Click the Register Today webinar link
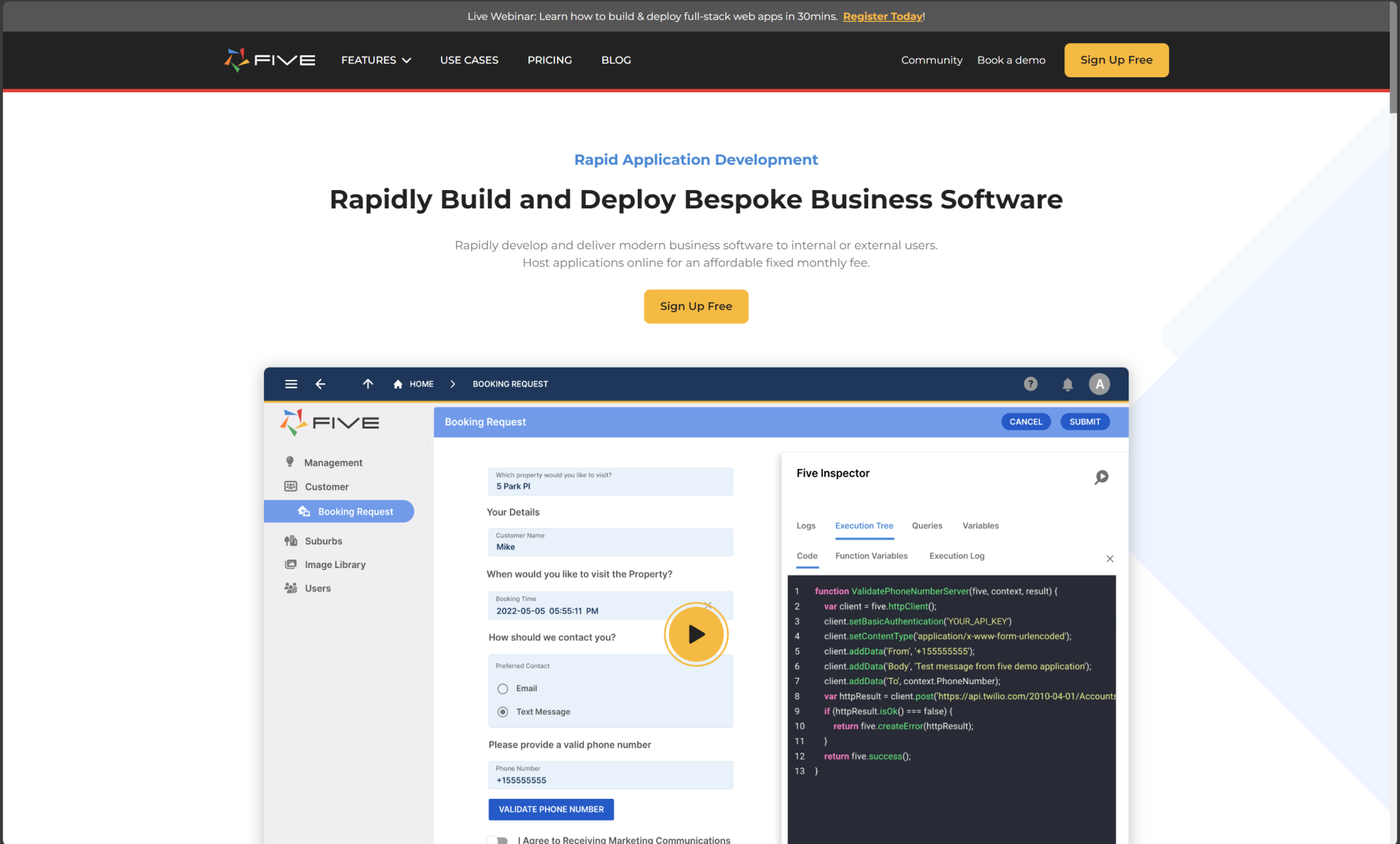Image resolution: width=1400 pixels, height=844 pixels. coord(882,16)
